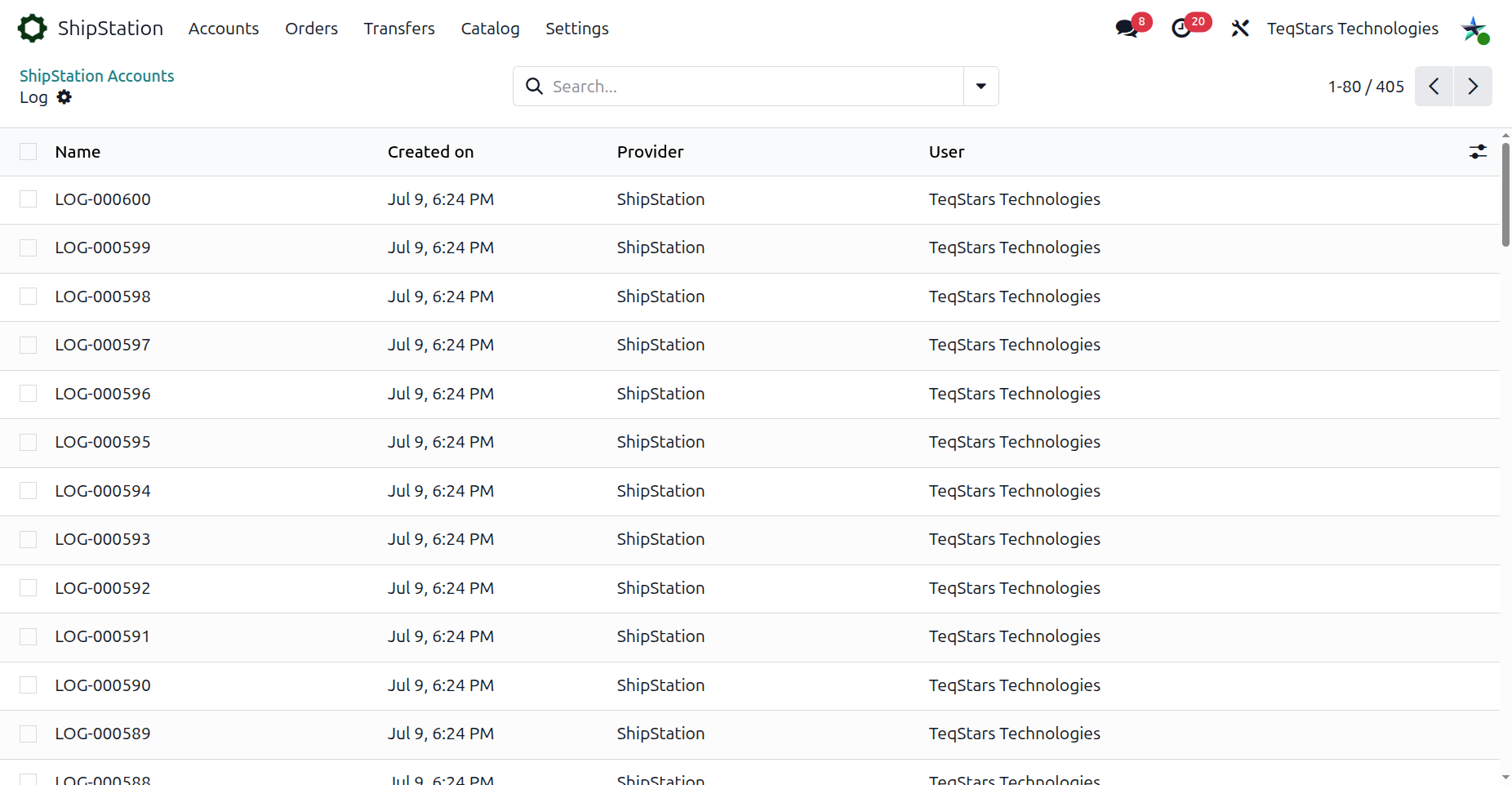
Task: Open the column options adjust icon
Action: (x=1478, y=152)
